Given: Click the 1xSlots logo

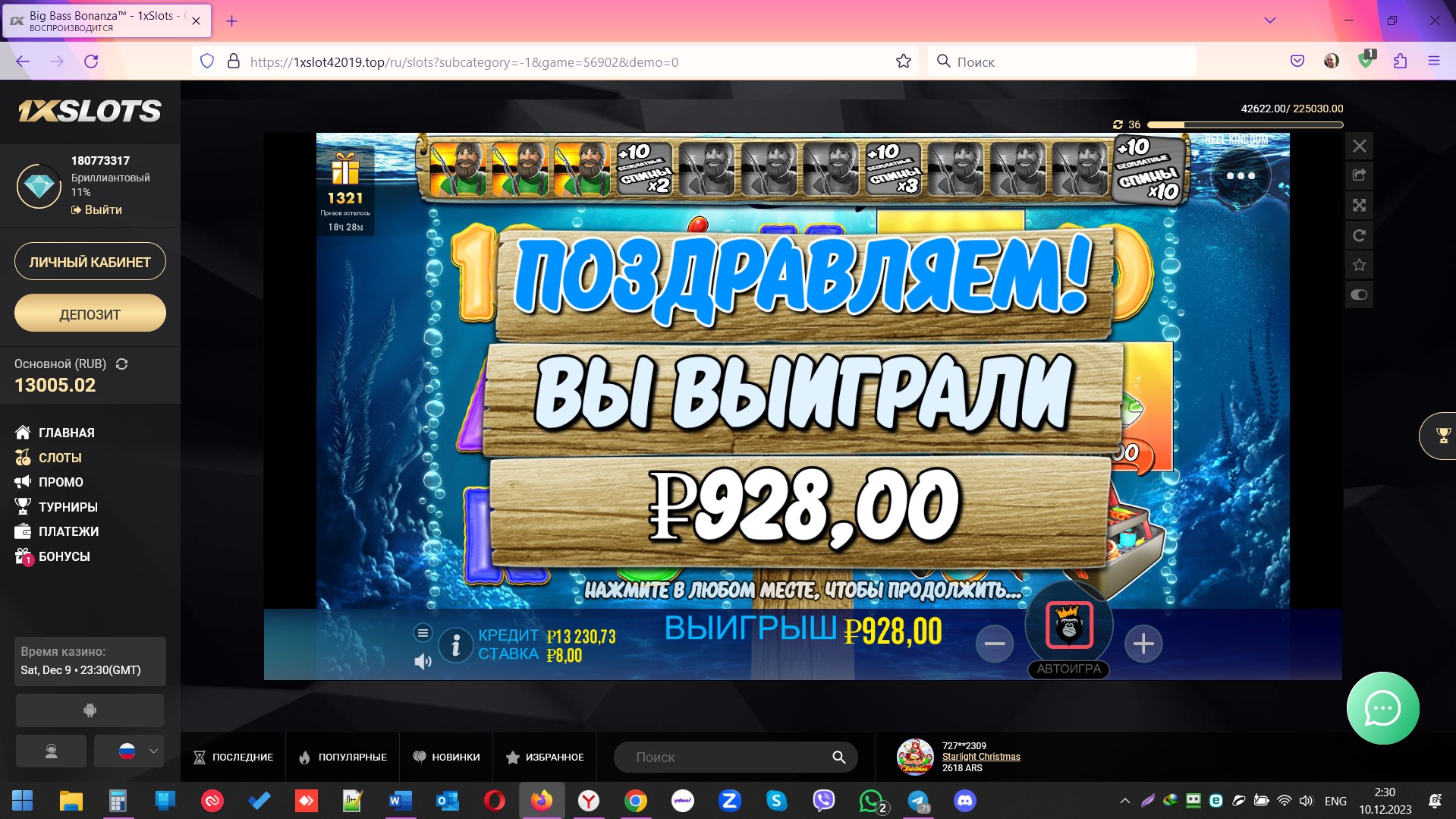Looking at the screenshot, I should [x=90, y=111].
